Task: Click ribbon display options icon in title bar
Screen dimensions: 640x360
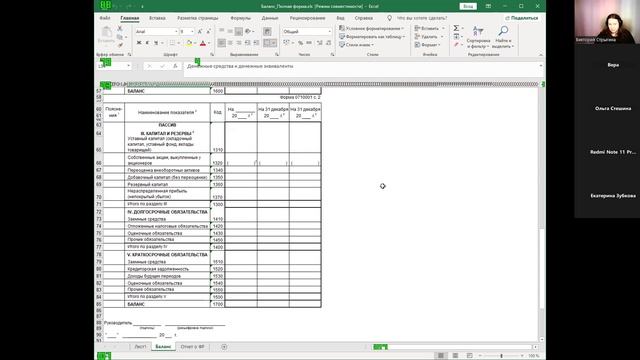Action: 488,6
